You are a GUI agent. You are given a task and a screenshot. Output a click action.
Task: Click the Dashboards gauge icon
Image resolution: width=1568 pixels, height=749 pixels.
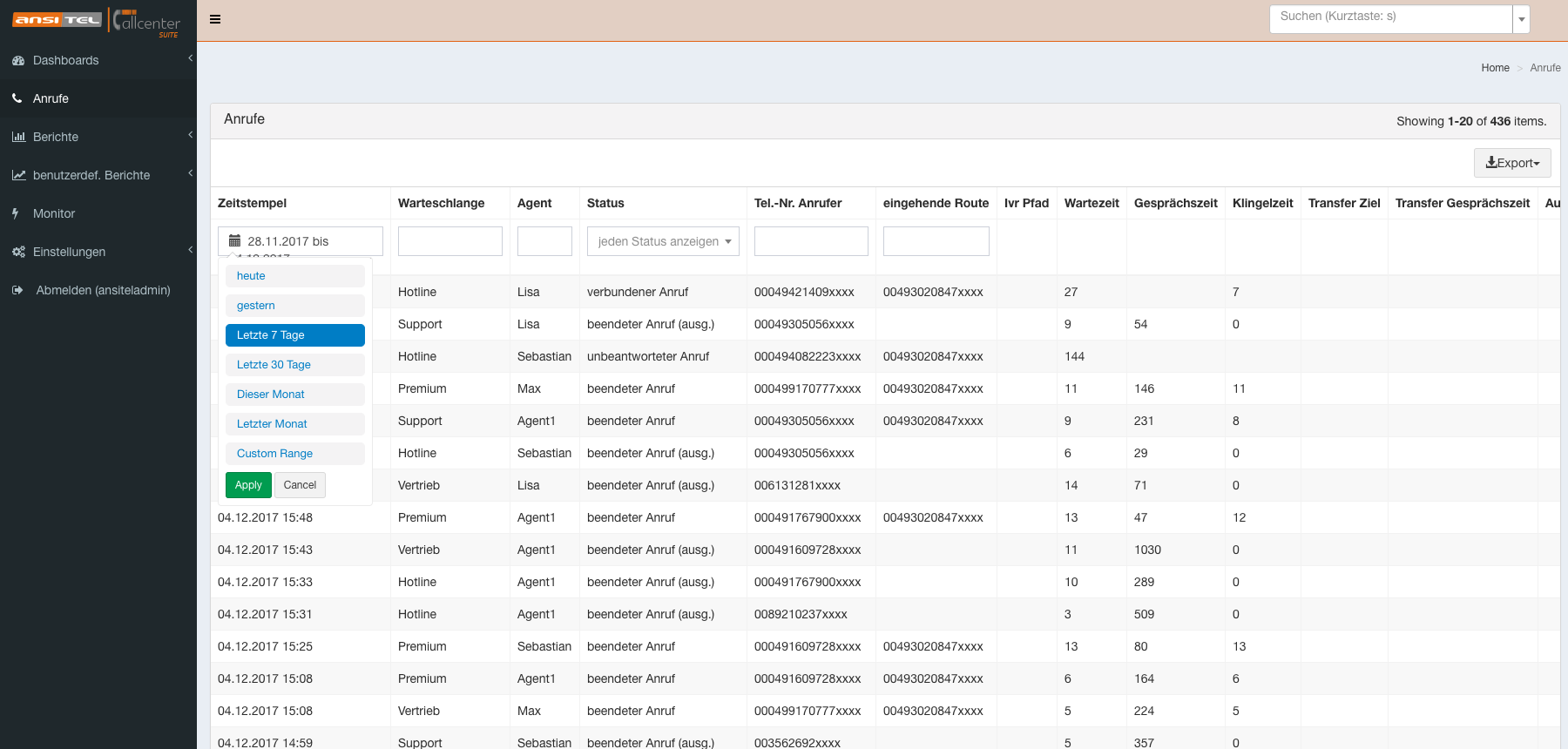tap(18, 60)
